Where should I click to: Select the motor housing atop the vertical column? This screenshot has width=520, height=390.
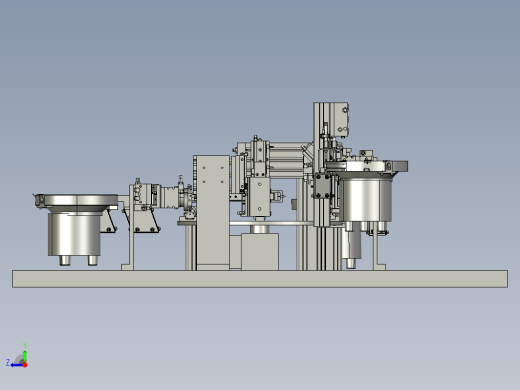point(338,119)
